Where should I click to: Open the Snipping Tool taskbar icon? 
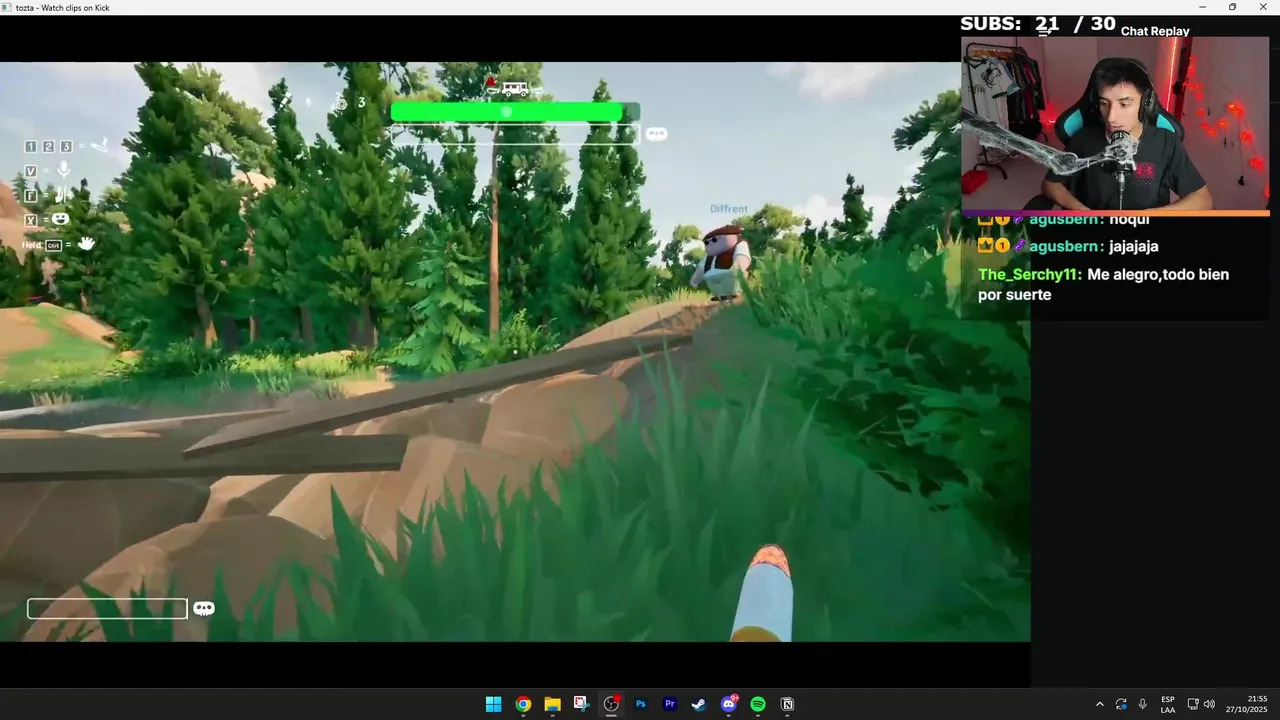(x=581, y=704)
